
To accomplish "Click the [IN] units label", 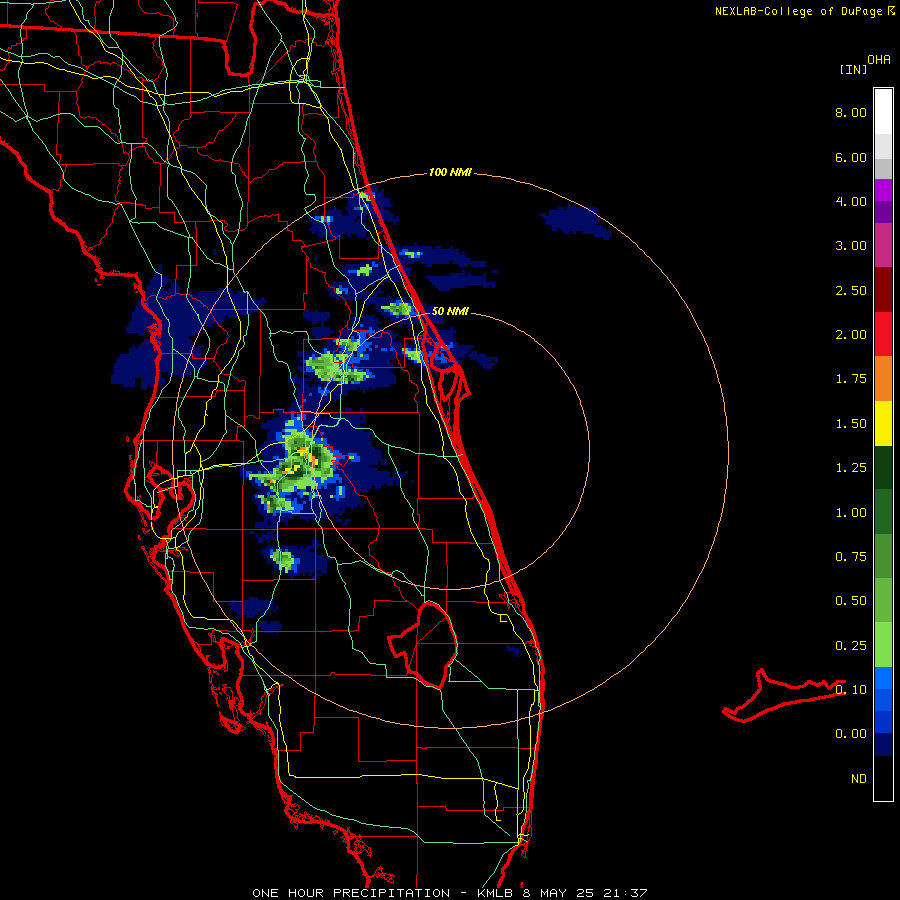I will point(853,69).
